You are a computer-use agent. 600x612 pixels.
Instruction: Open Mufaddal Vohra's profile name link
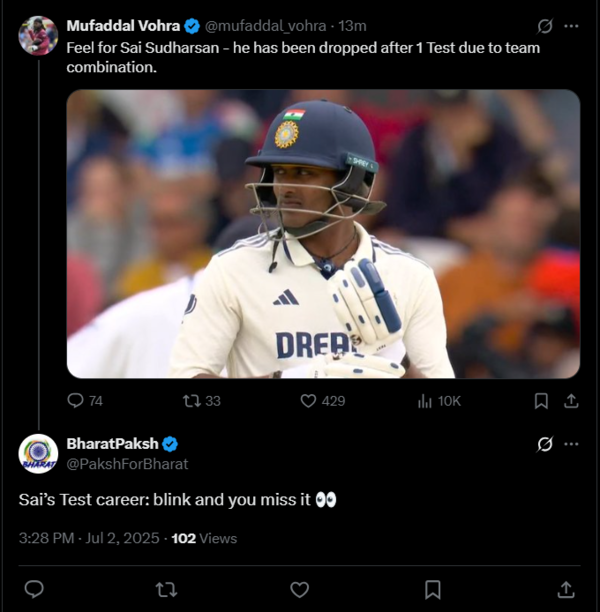(x=123, y=26)
